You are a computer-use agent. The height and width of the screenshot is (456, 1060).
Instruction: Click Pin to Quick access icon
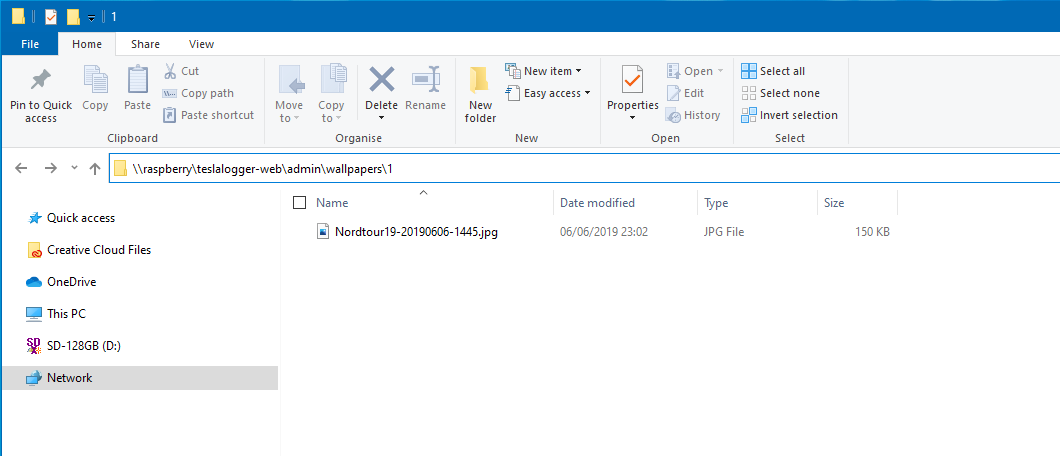click(41, 81)
